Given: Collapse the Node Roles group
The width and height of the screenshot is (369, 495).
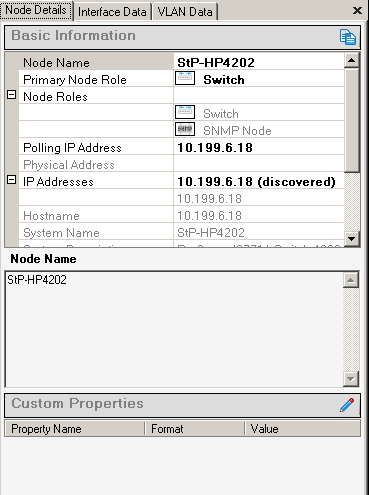Looking at the screenshot, I should click(12, 95).
